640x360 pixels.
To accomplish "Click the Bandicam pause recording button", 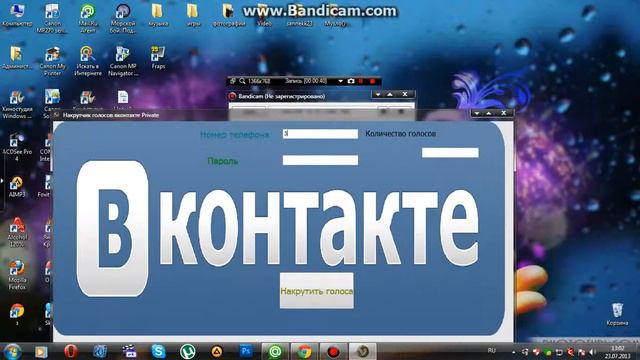I will (361, 81).
